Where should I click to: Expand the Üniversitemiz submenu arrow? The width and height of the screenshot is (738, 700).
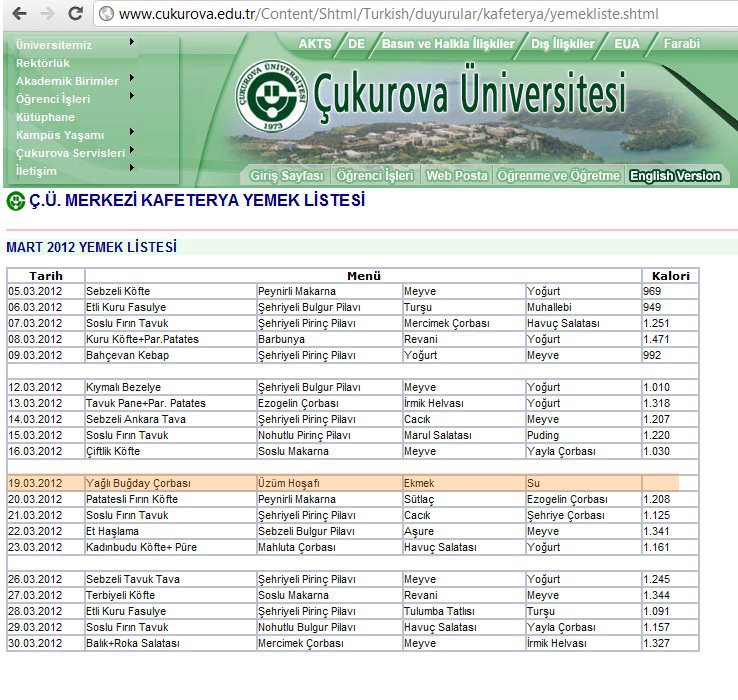coord(132,42)
